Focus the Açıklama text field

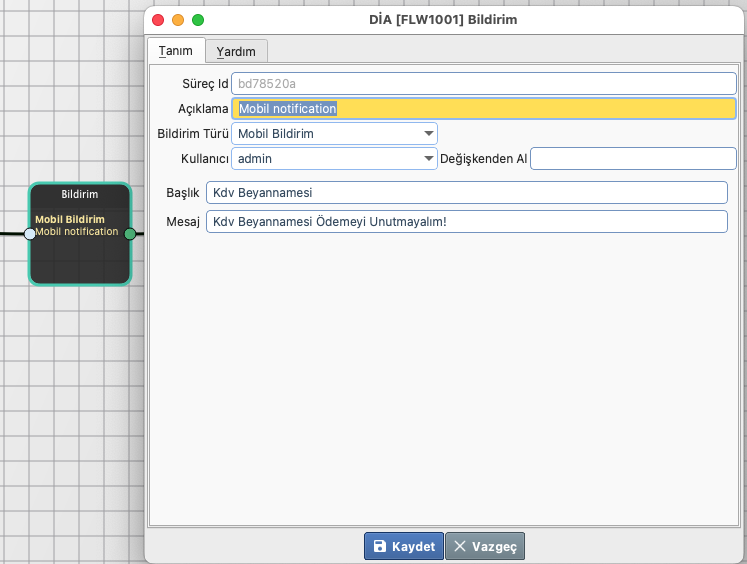pyautogui.click(x=484, y=108)
